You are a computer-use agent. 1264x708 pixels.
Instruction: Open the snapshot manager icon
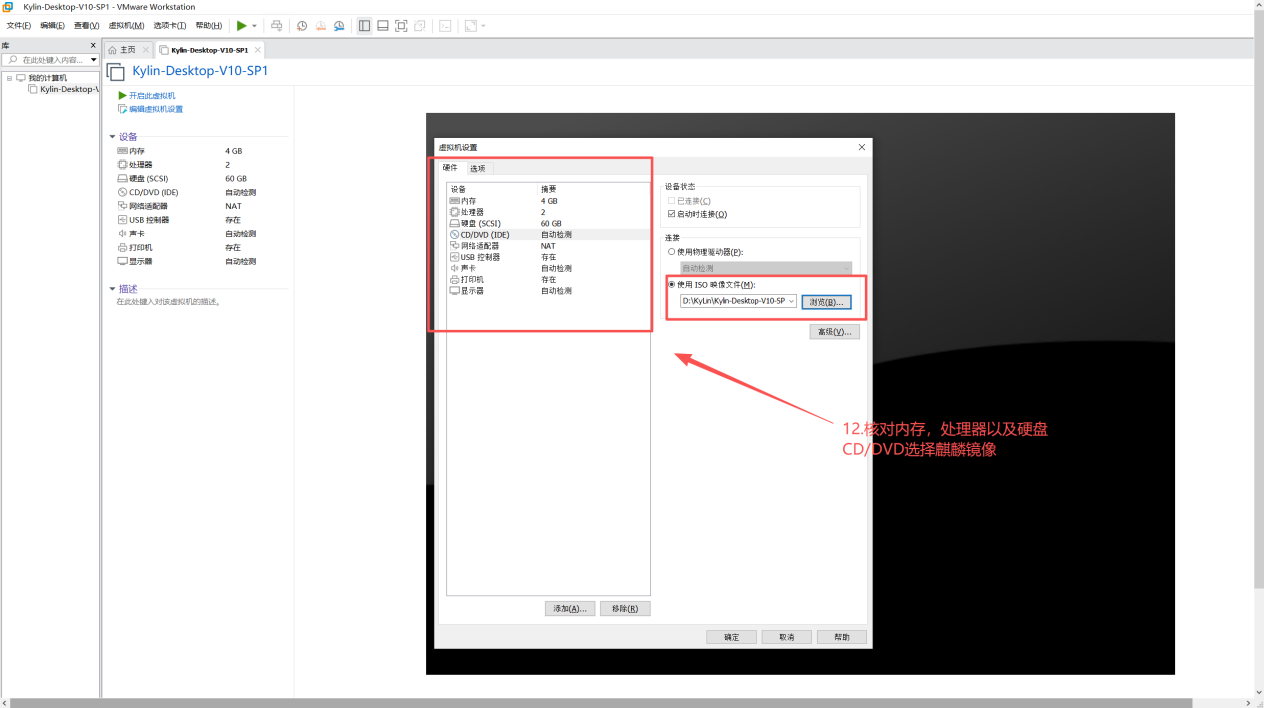click(339, 25)
